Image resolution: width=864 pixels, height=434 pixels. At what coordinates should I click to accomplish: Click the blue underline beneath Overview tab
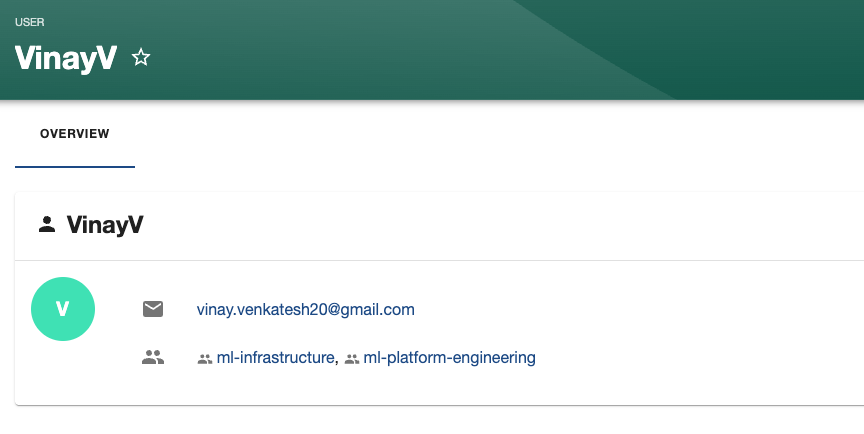tap(75, 166)
